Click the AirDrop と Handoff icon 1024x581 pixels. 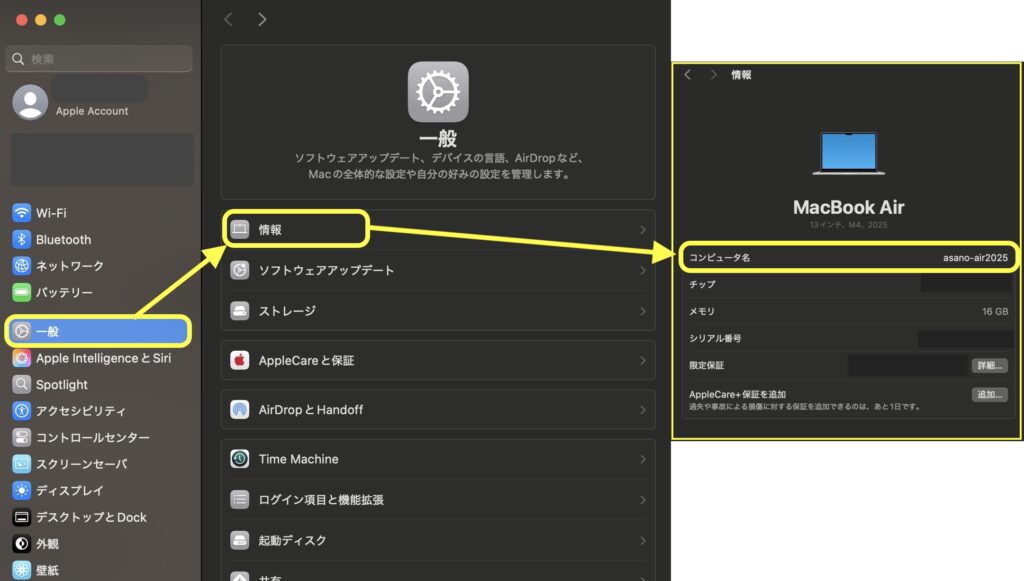pos(240,410)
